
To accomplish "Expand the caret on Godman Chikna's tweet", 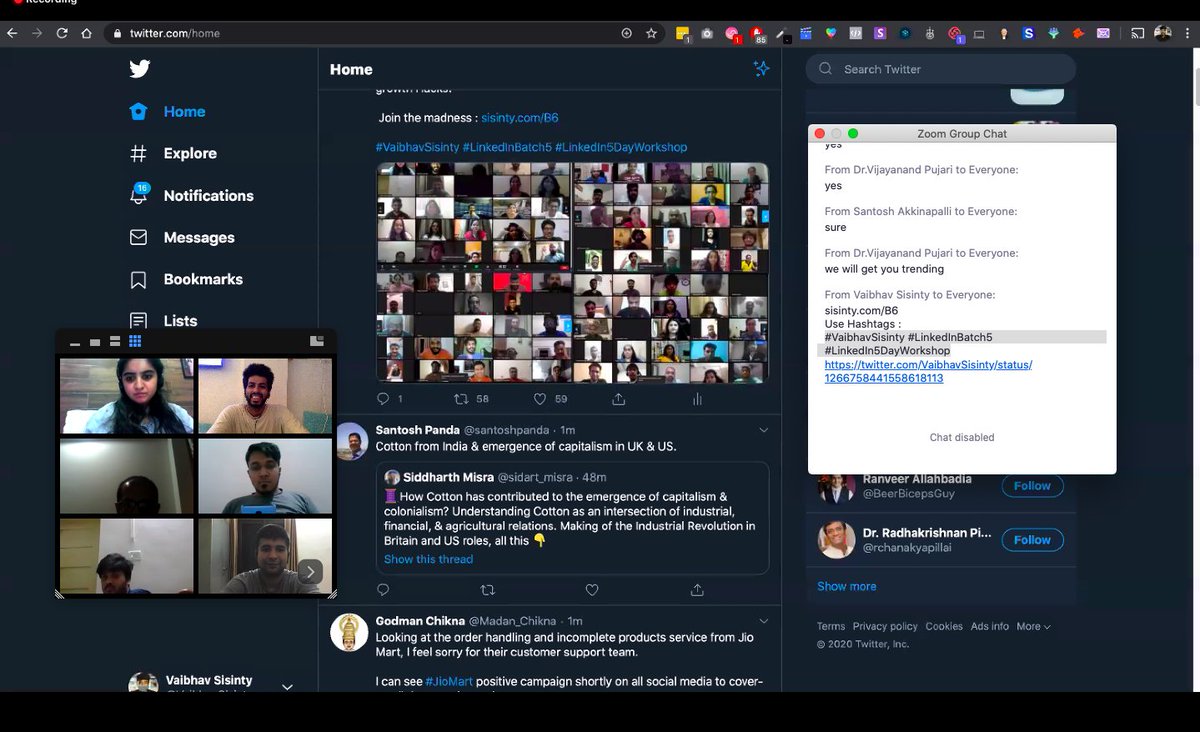I will 765,620.
